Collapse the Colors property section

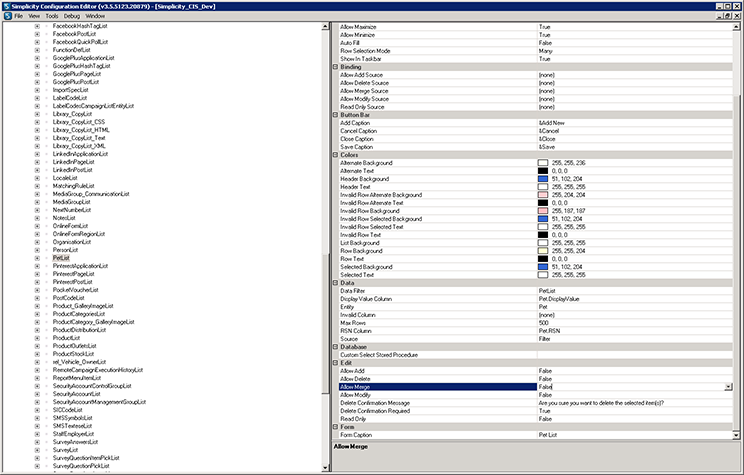pos(335,155)
